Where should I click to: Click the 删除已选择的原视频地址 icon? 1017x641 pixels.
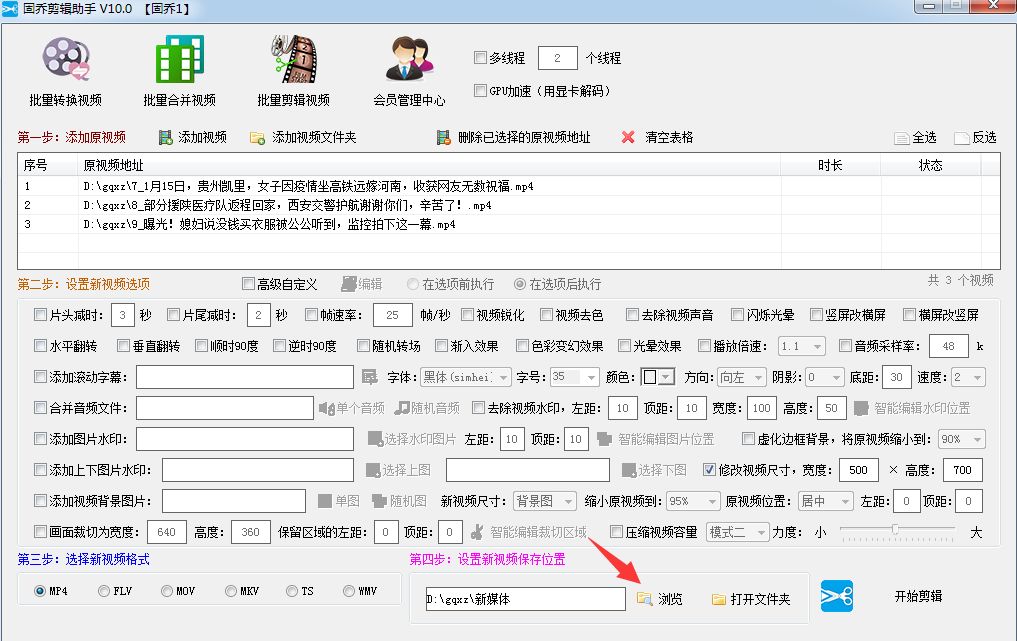click(x=444, y=138)
